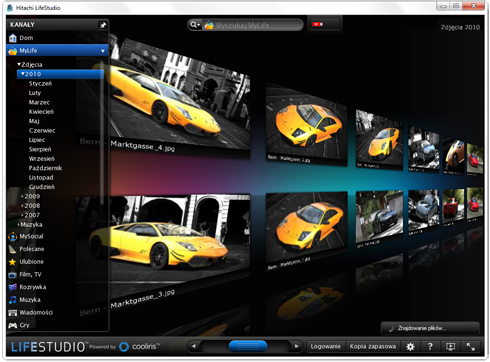Expand the MyLife dropdown arrow

click(103, 51)
